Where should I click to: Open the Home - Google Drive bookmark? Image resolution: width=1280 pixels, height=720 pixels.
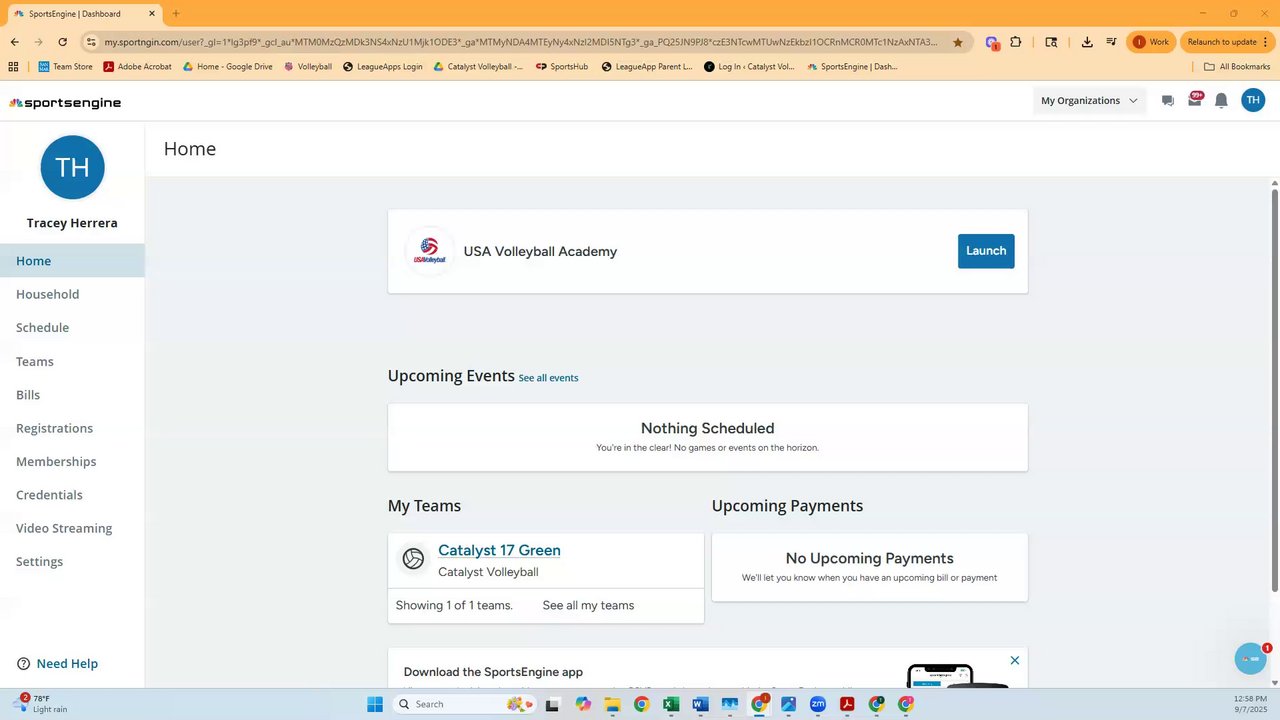pyautogui.click(x=227, y=67)
